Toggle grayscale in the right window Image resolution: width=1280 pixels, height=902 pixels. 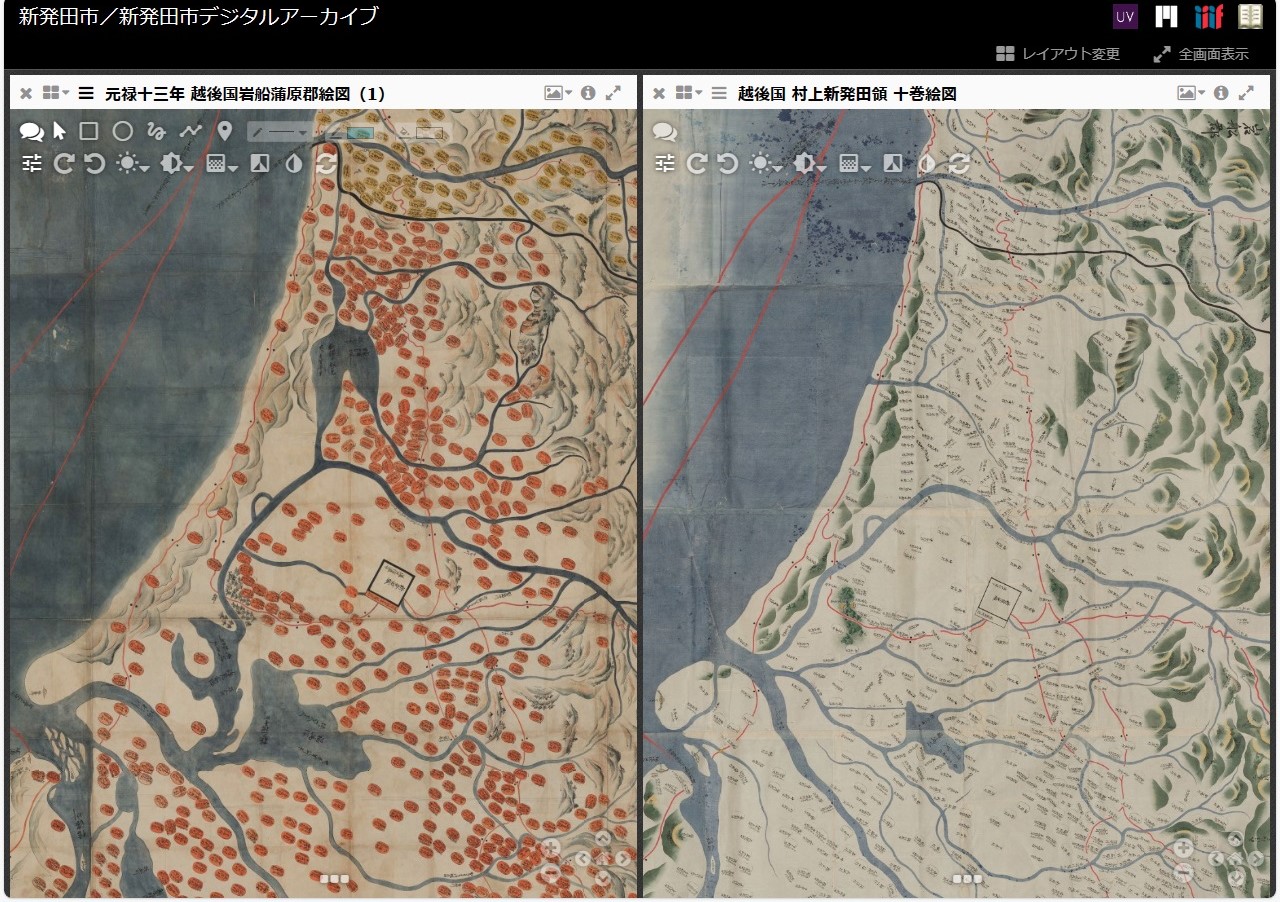pyautogui.click(x=893, y=163)
